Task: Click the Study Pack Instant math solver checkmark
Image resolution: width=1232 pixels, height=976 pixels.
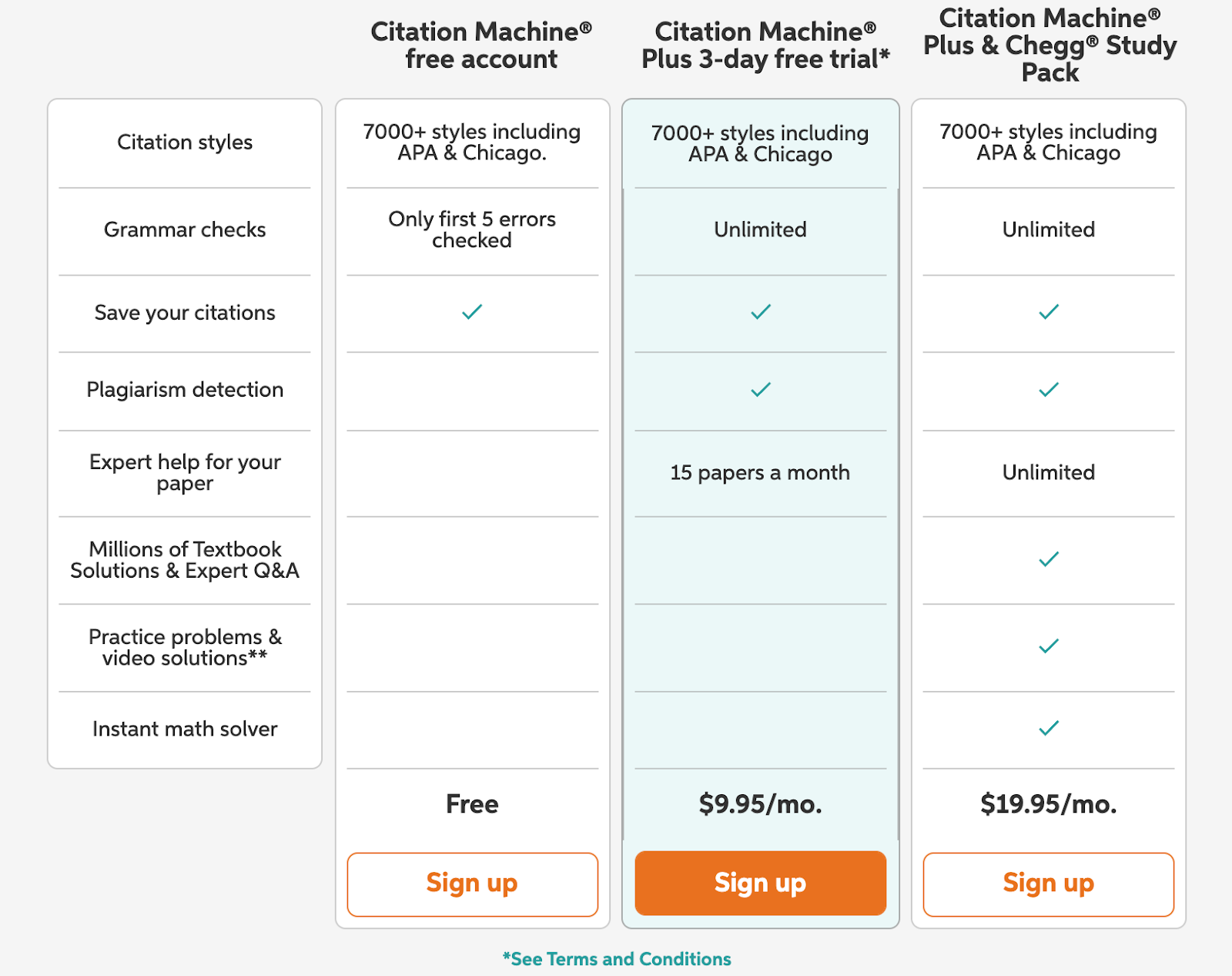Action: pyautogui.click(x=1049, y=728)
